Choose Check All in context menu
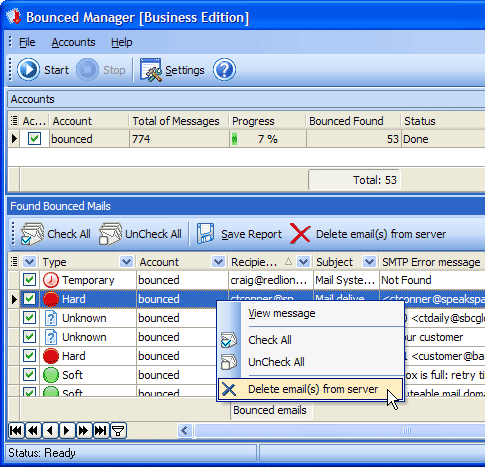485x467 pixels. point(311,340)
